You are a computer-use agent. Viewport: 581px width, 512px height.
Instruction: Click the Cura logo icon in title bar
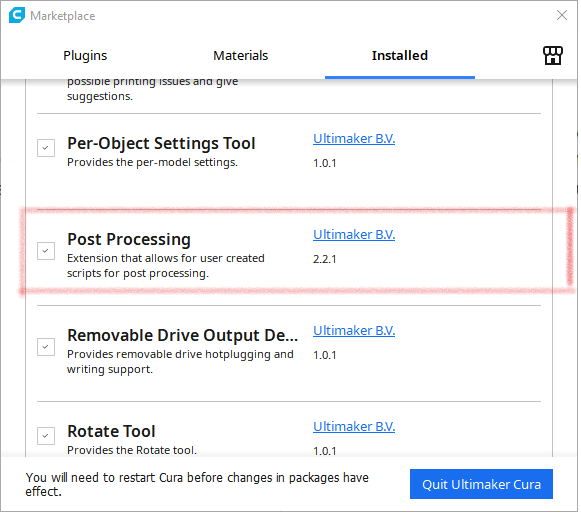click(x=17, y=16)
